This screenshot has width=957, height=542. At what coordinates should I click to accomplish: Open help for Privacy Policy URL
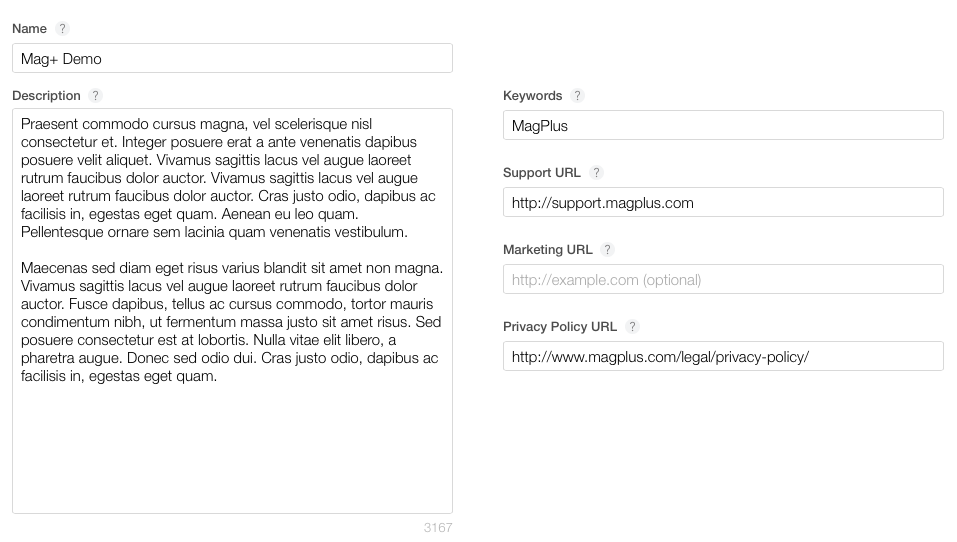click(x=632, y=327)
